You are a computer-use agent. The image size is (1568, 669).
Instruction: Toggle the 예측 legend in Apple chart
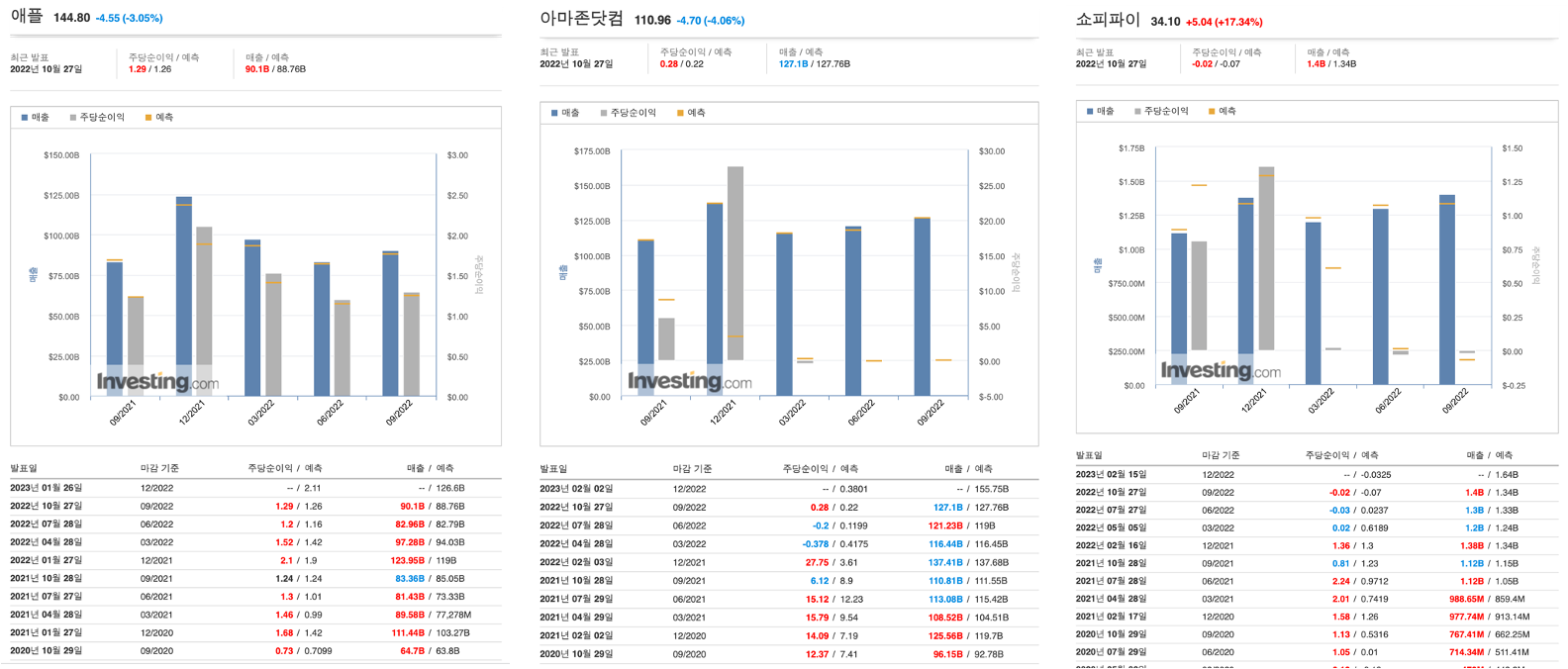tap(159, 117)
